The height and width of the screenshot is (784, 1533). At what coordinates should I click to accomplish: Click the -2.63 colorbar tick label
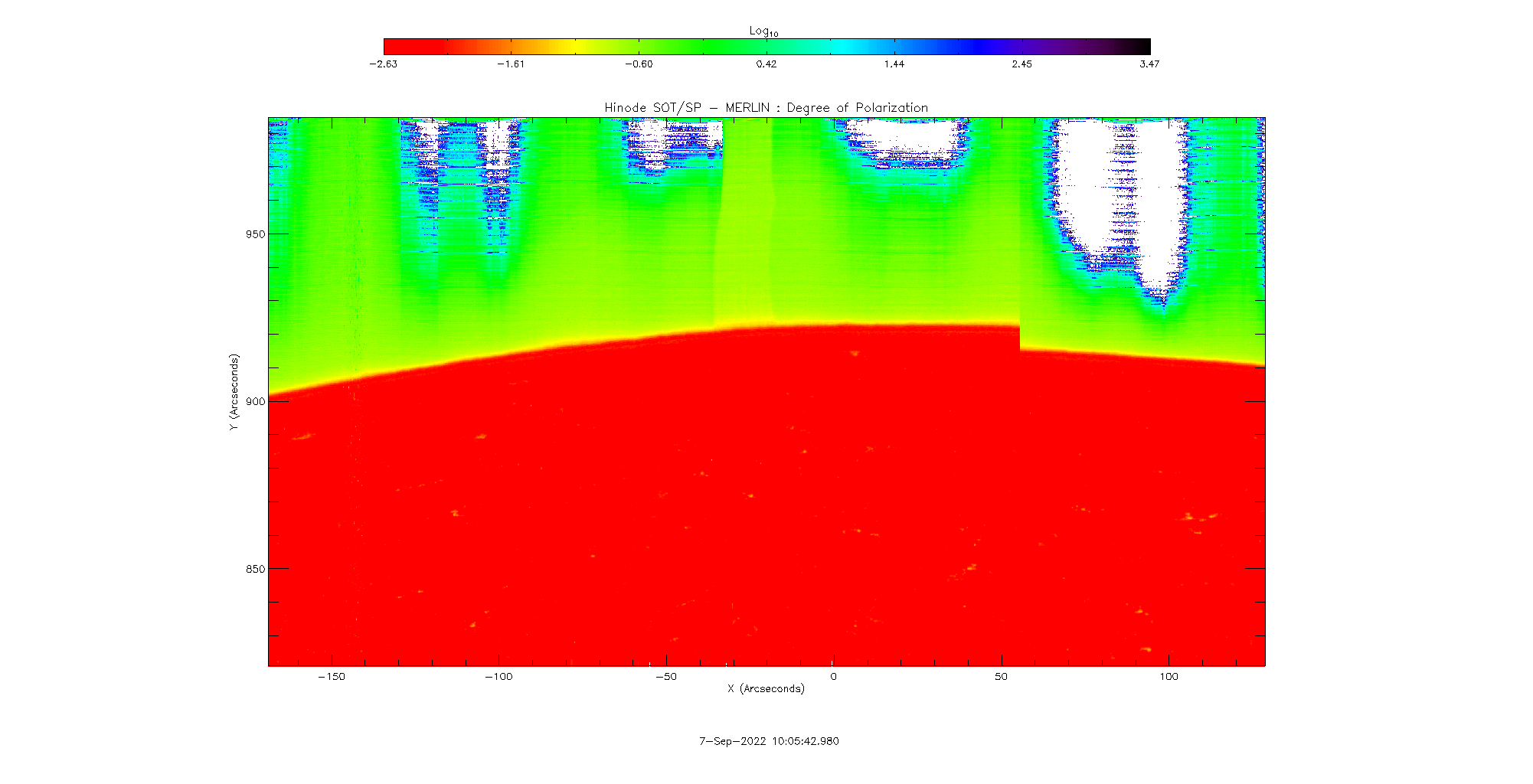[x=383, y=64]
